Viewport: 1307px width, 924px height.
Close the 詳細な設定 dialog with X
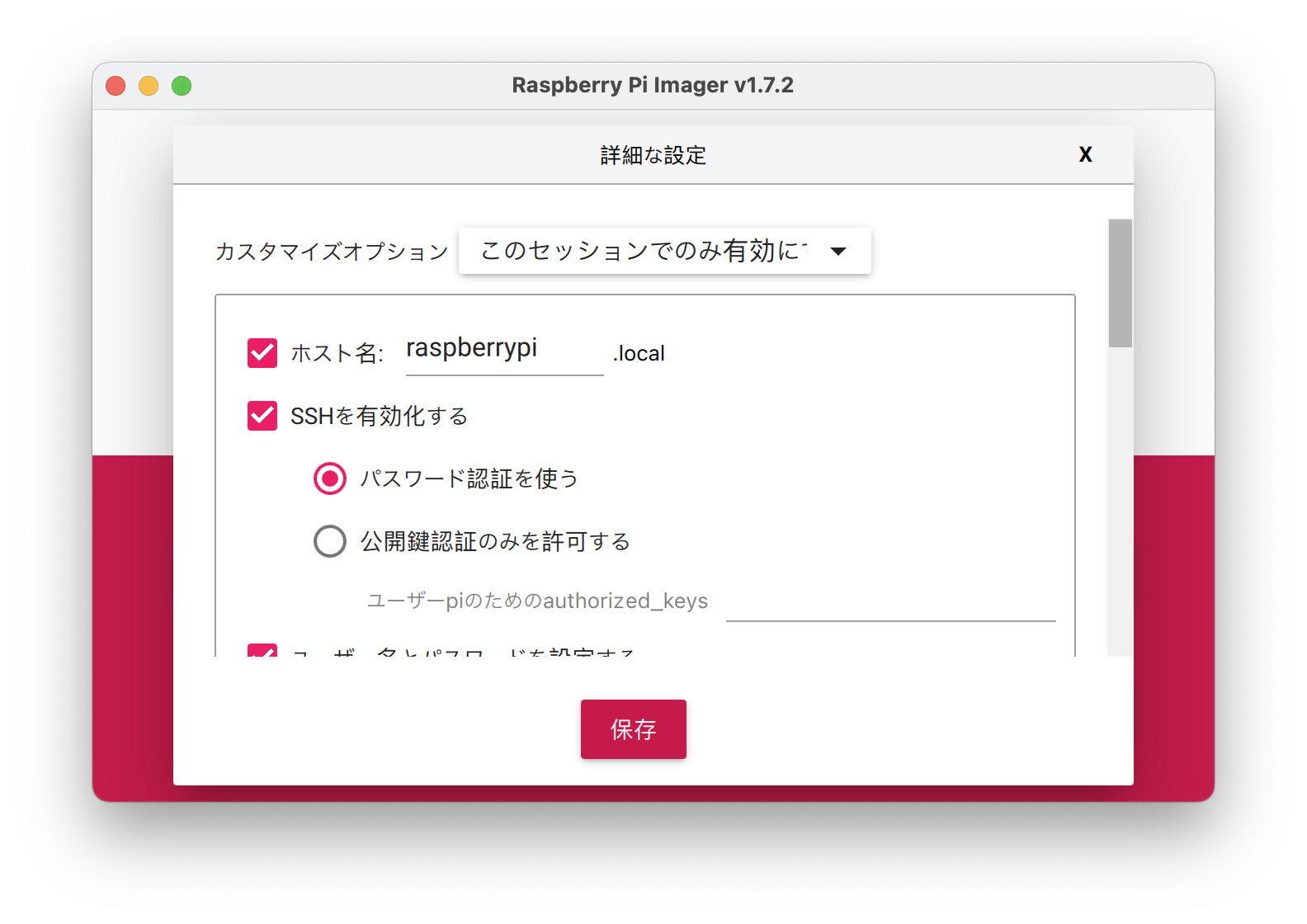[1085, 154]
